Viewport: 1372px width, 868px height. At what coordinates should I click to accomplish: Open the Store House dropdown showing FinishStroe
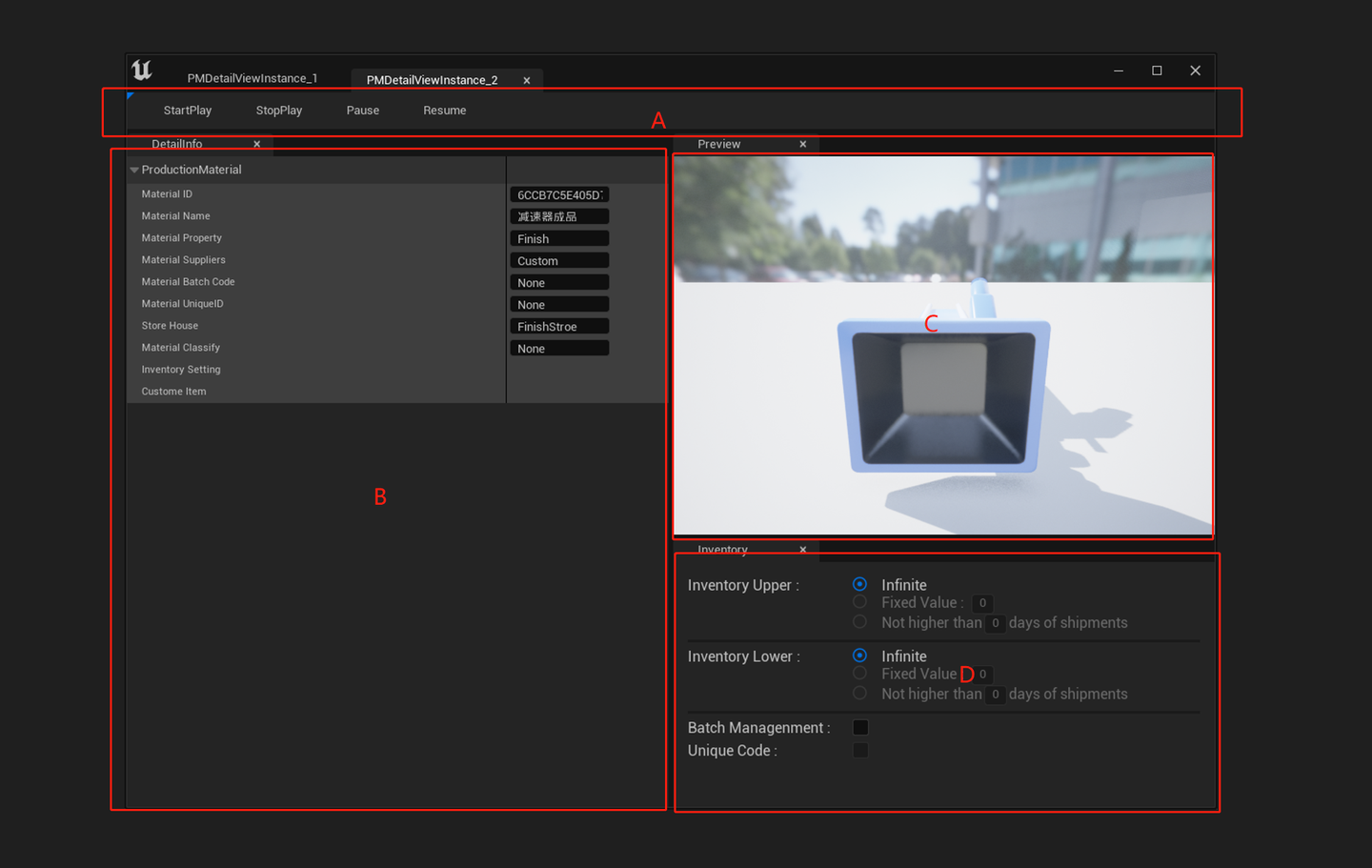(558, 325)
